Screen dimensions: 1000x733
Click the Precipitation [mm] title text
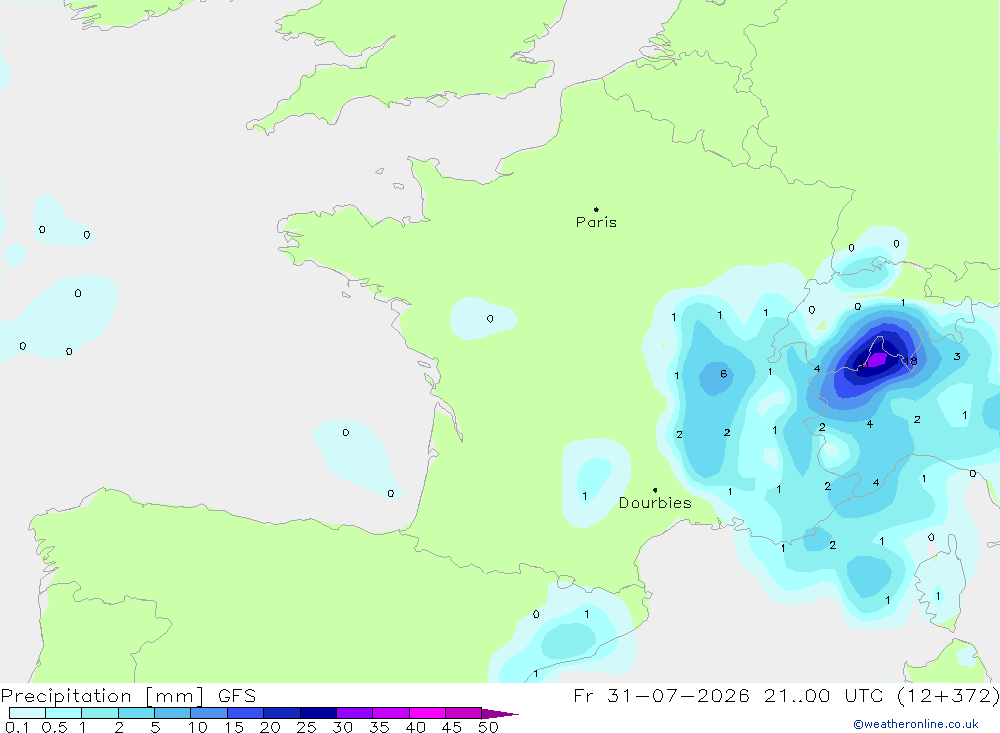102,696
